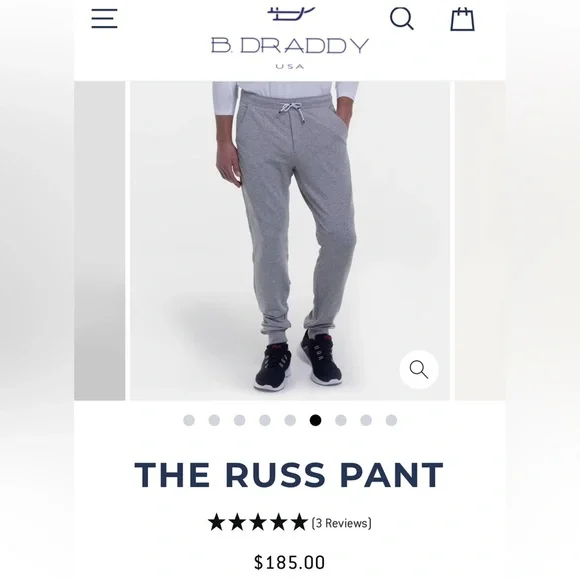Viewport: 580px width, 580px height.
Task: Show previous product image on left edge
Action: point(100,241)
